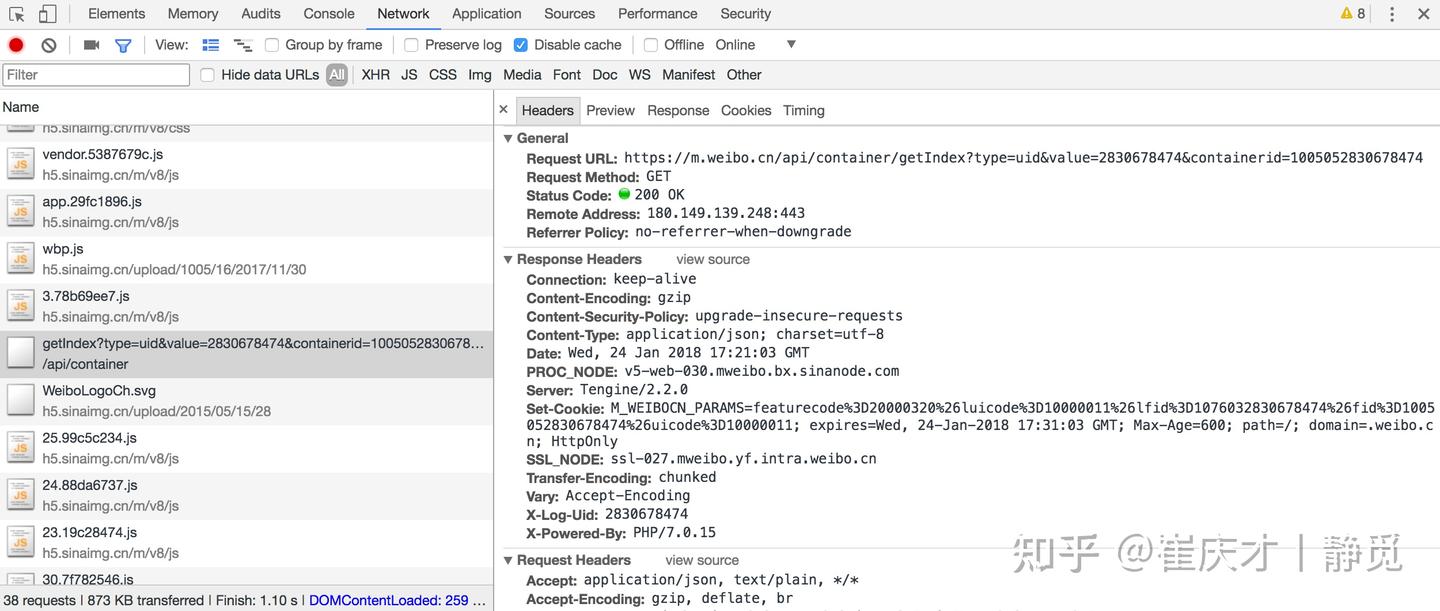Click the inspect element selector icon
Image resolution: width=1440 pixels, height=611 pixels.
(x=17, y=14)
